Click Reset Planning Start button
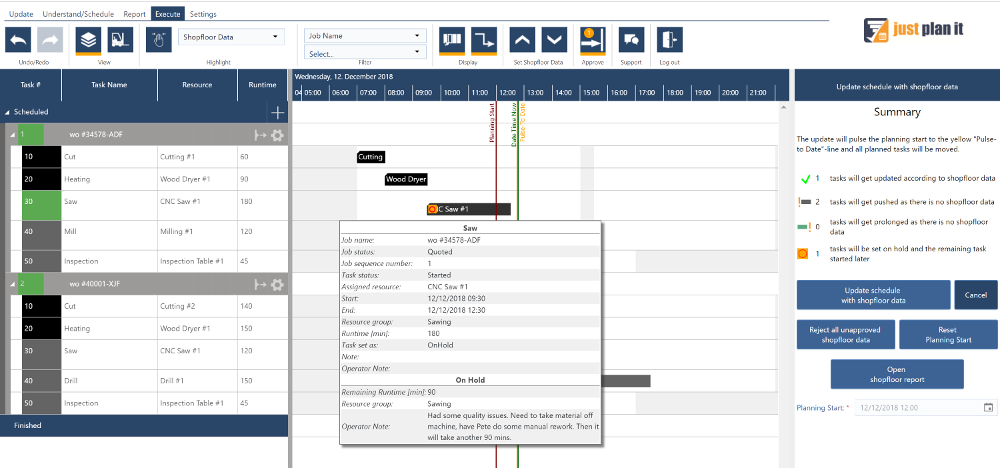 click(x=948, y=335)
